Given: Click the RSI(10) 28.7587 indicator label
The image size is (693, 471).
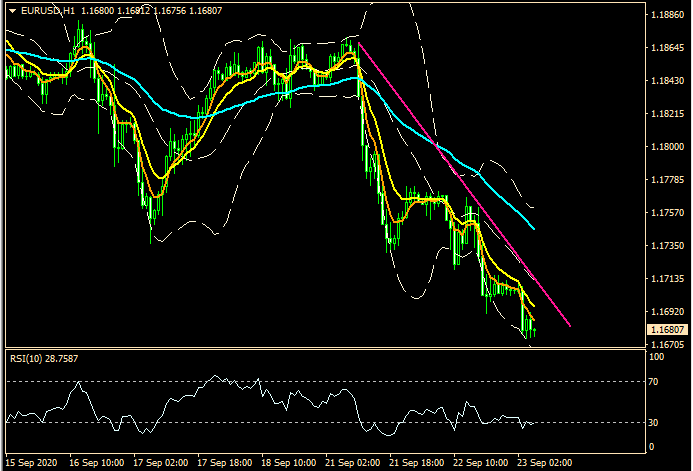Looking at the screenshot, I should [x=45, y=357].
